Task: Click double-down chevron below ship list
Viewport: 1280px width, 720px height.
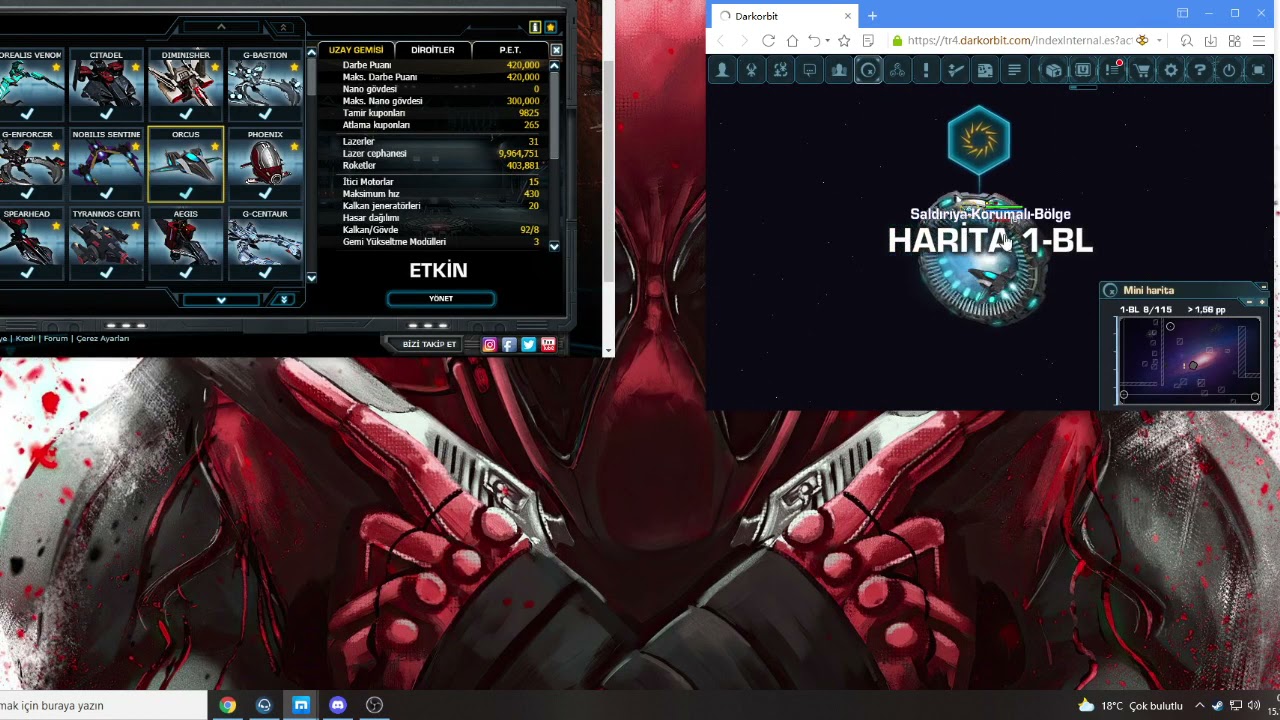Action: pyautogui.click(x=284, y=299)
